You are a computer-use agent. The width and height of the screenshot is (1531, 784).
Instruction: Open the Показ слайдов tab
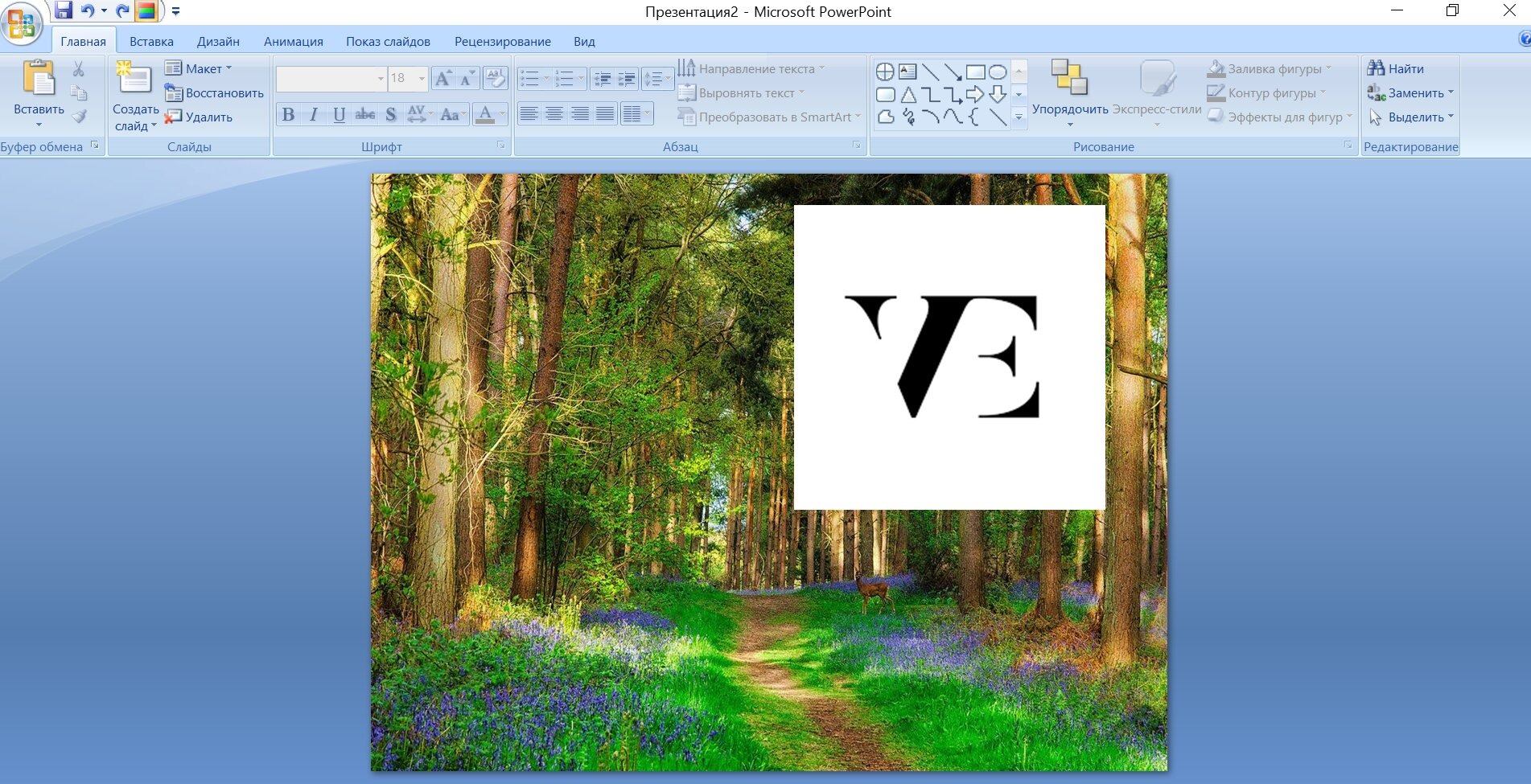pyautogui.click(x=388, y=41)
